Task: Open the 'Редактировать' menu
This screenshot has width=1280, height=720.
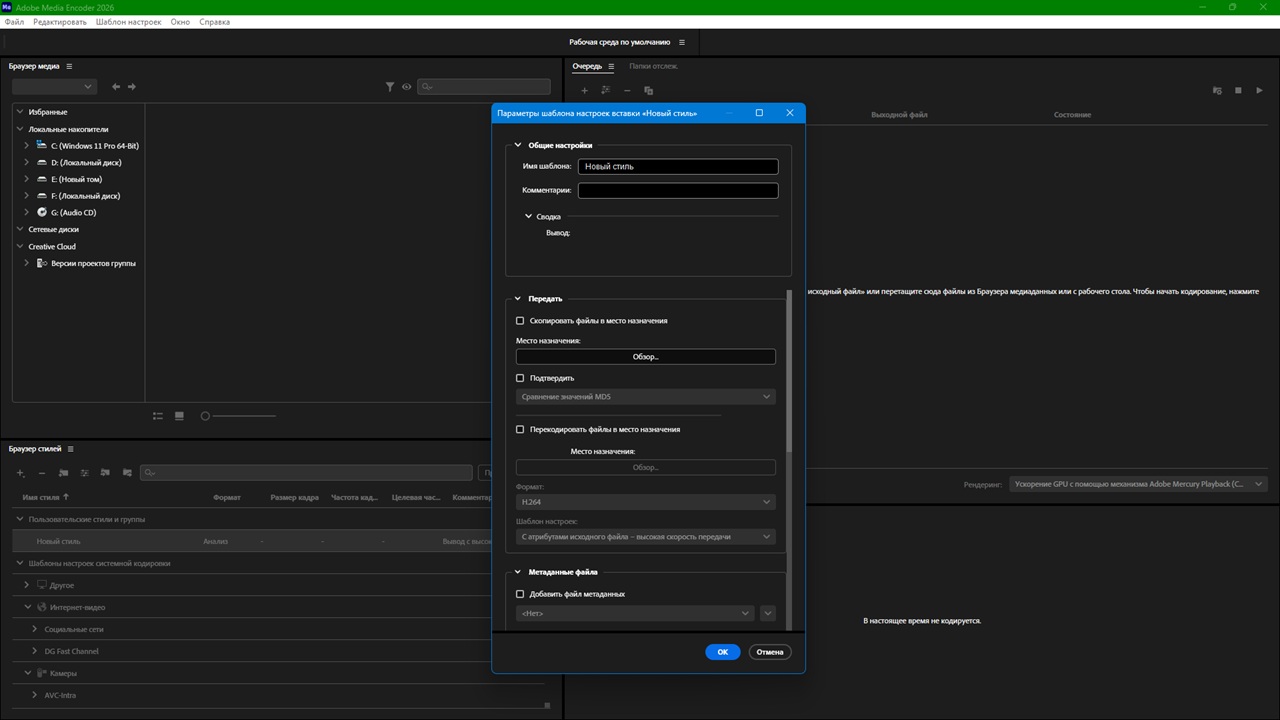Action: (60, 22)
